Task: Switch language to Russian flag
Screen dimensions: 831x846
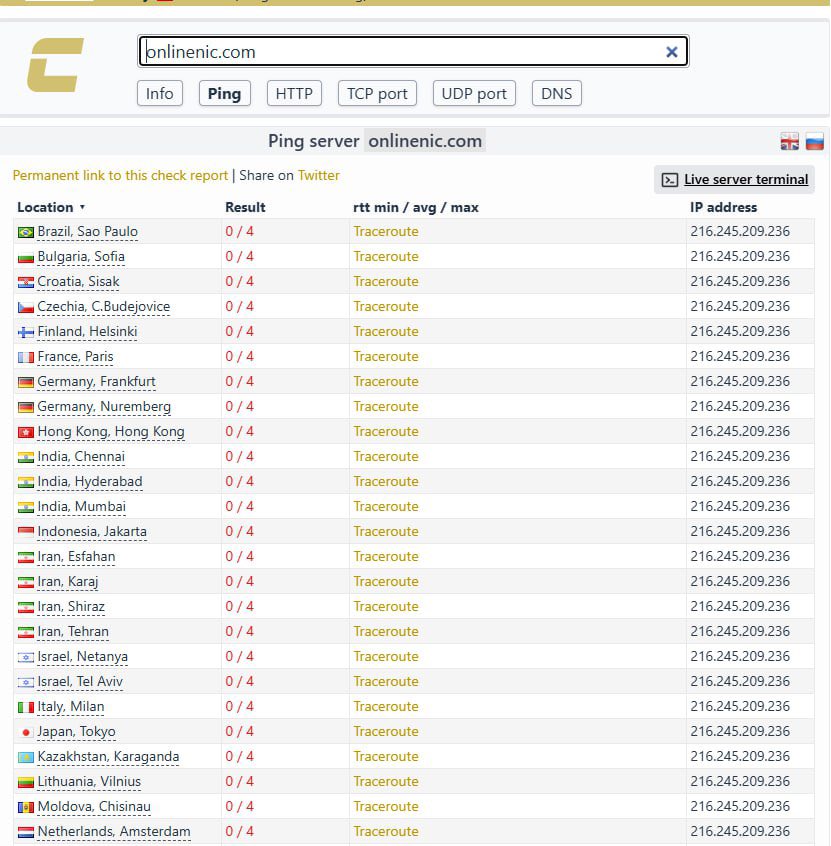Action: tap(815, 141)
